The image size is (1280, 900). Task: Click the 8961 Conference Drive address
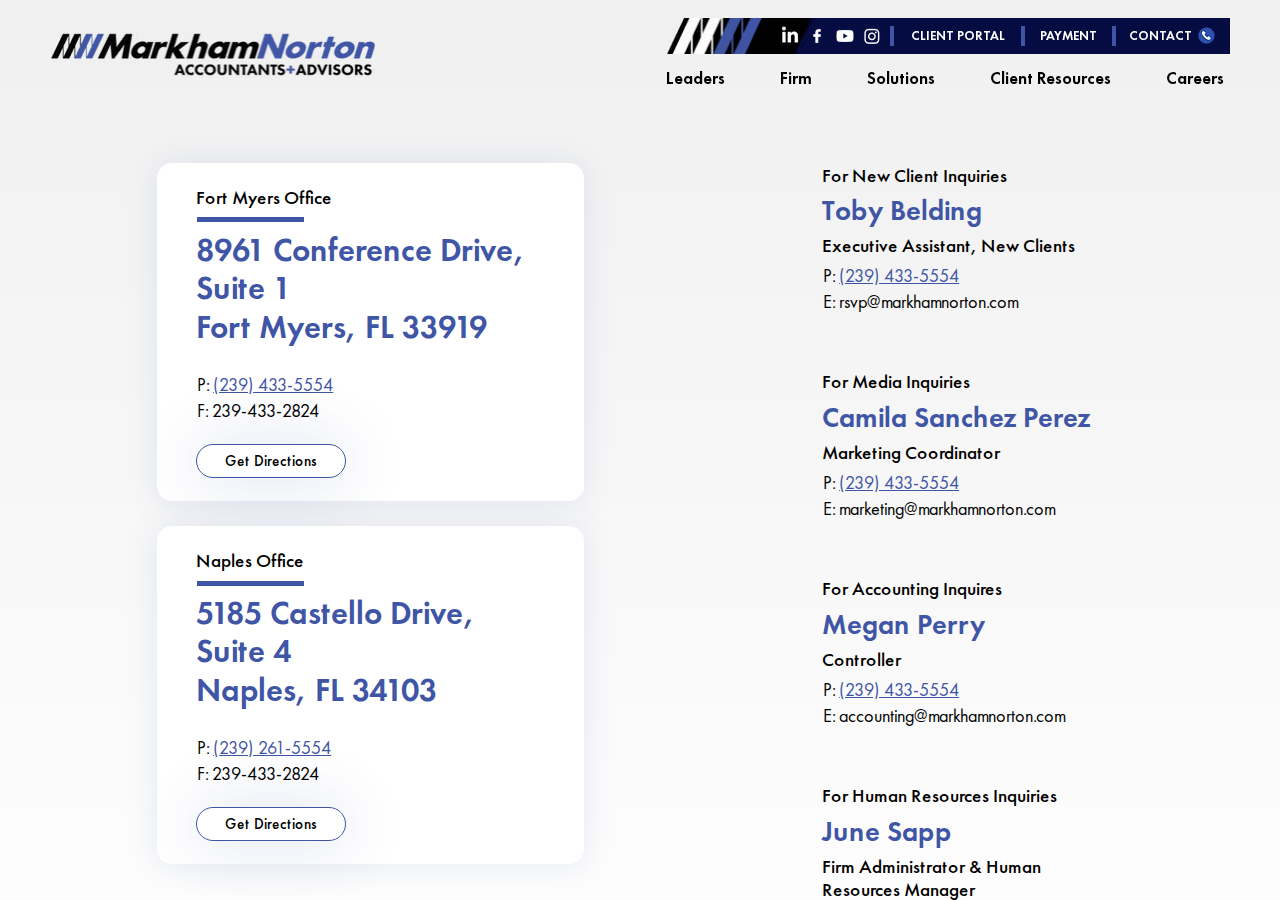coord(360,289)
